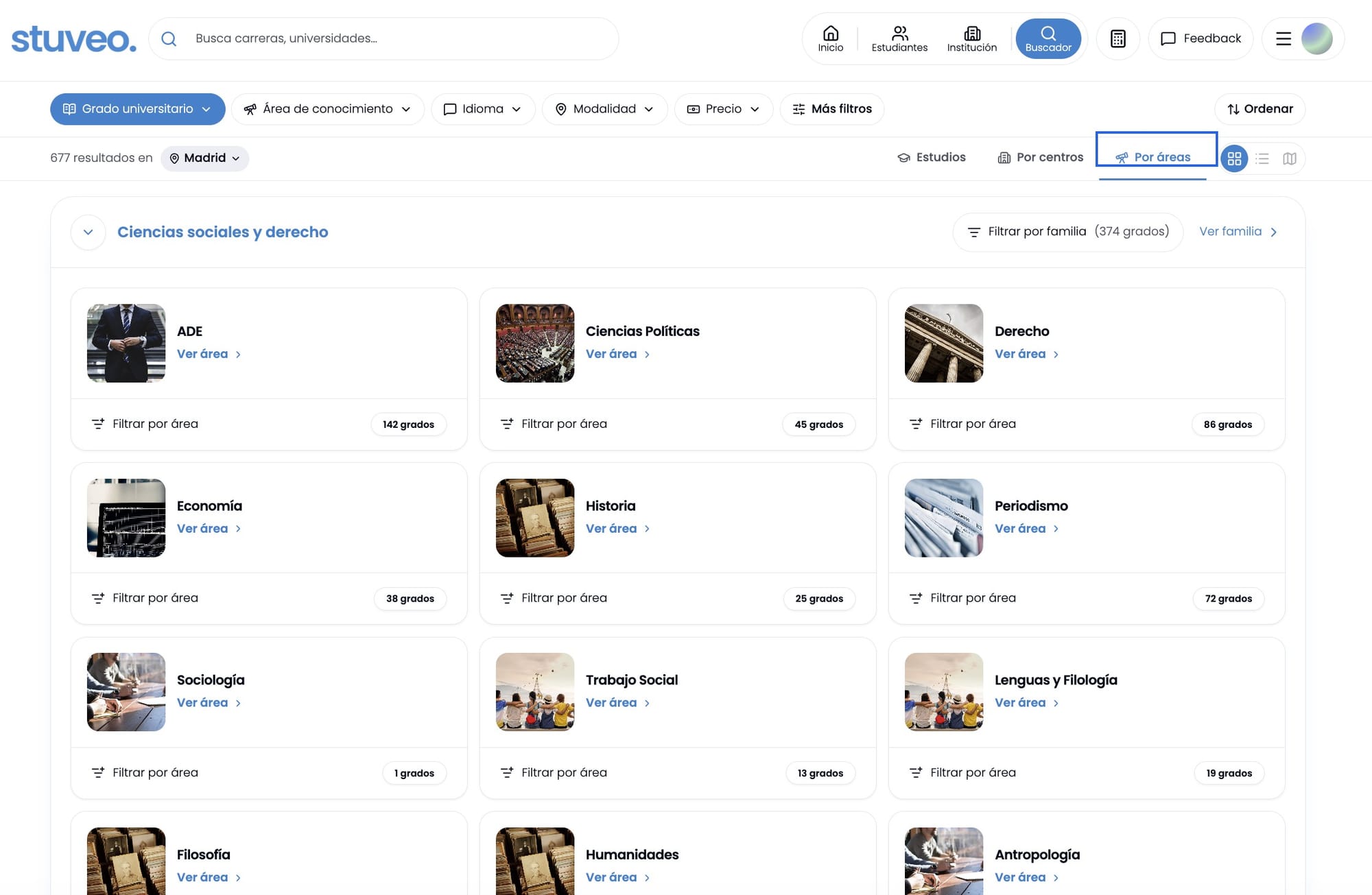Switch to map view
The image size is (1372, 895).
1290,158
